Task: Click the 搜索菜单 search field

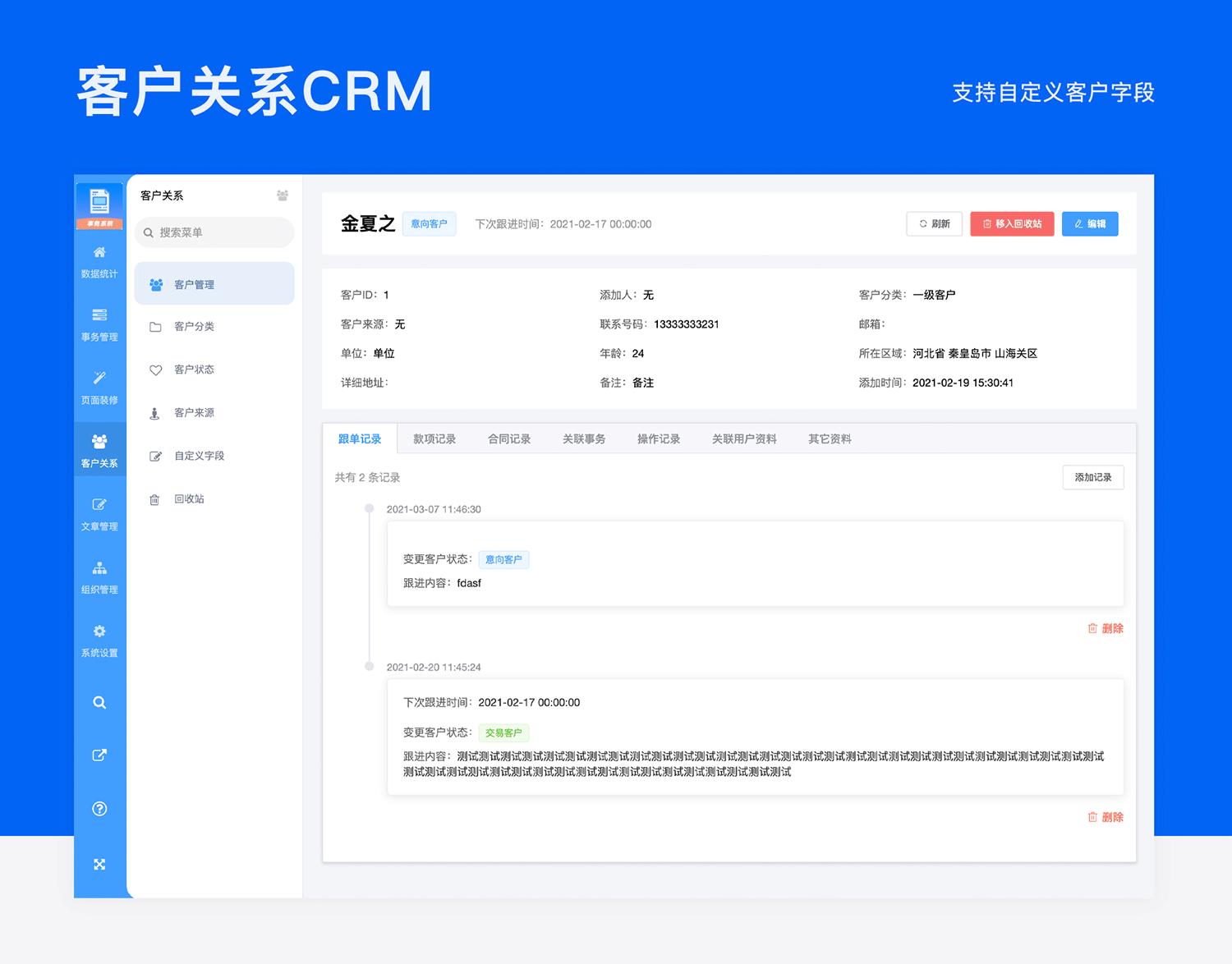Action: coord(215,232)
